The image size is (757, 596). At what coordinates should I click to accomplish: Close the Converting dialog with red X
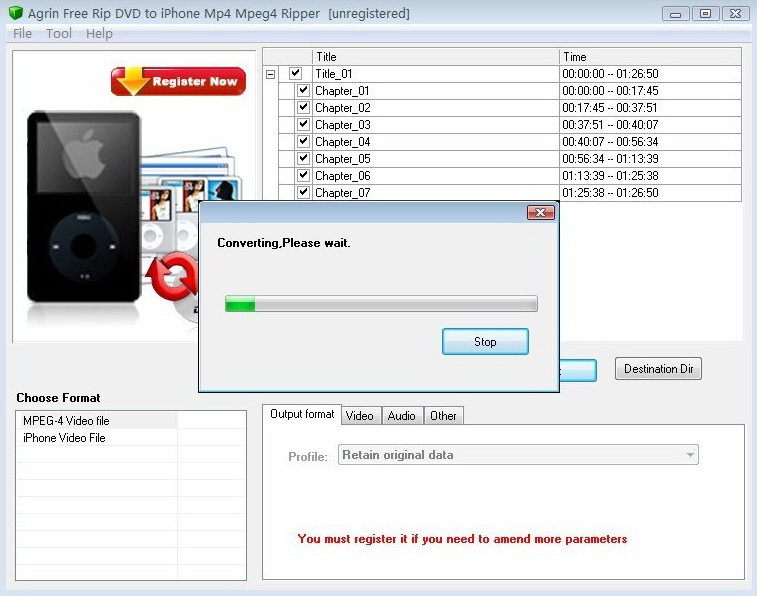point(540,212)
